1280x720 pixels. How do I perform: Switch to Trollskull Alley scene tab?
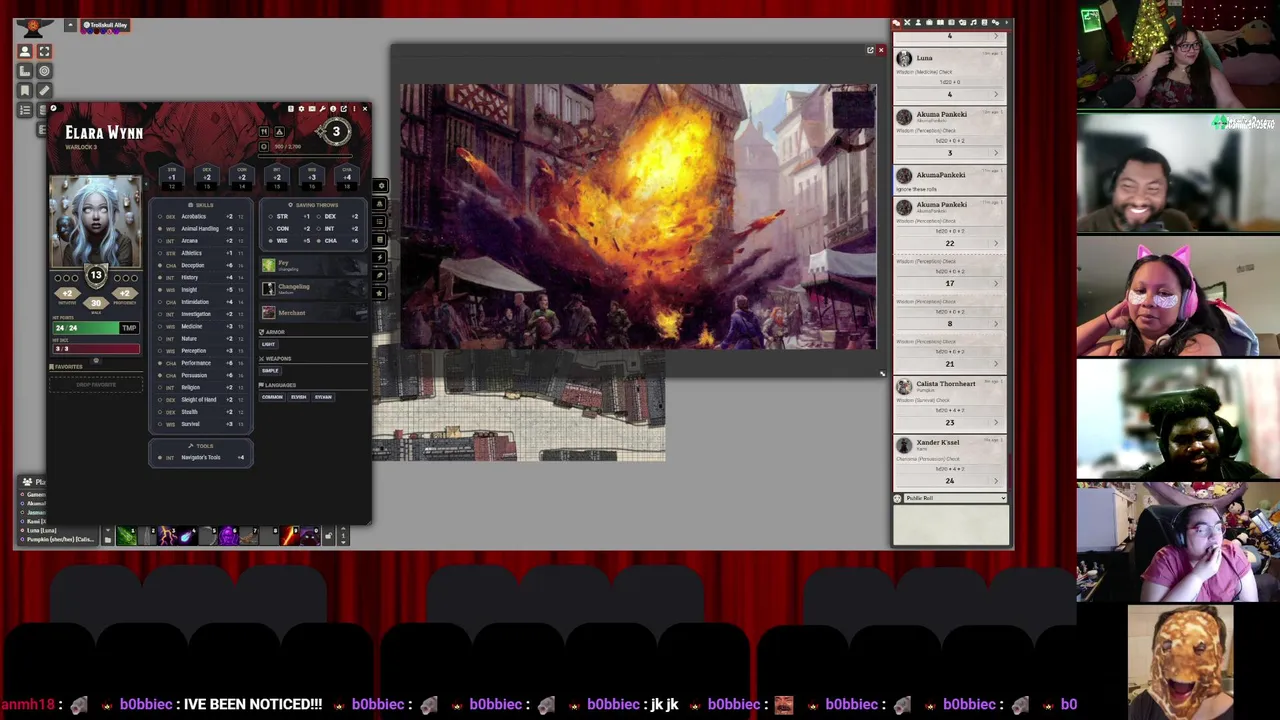pos(105,25)
